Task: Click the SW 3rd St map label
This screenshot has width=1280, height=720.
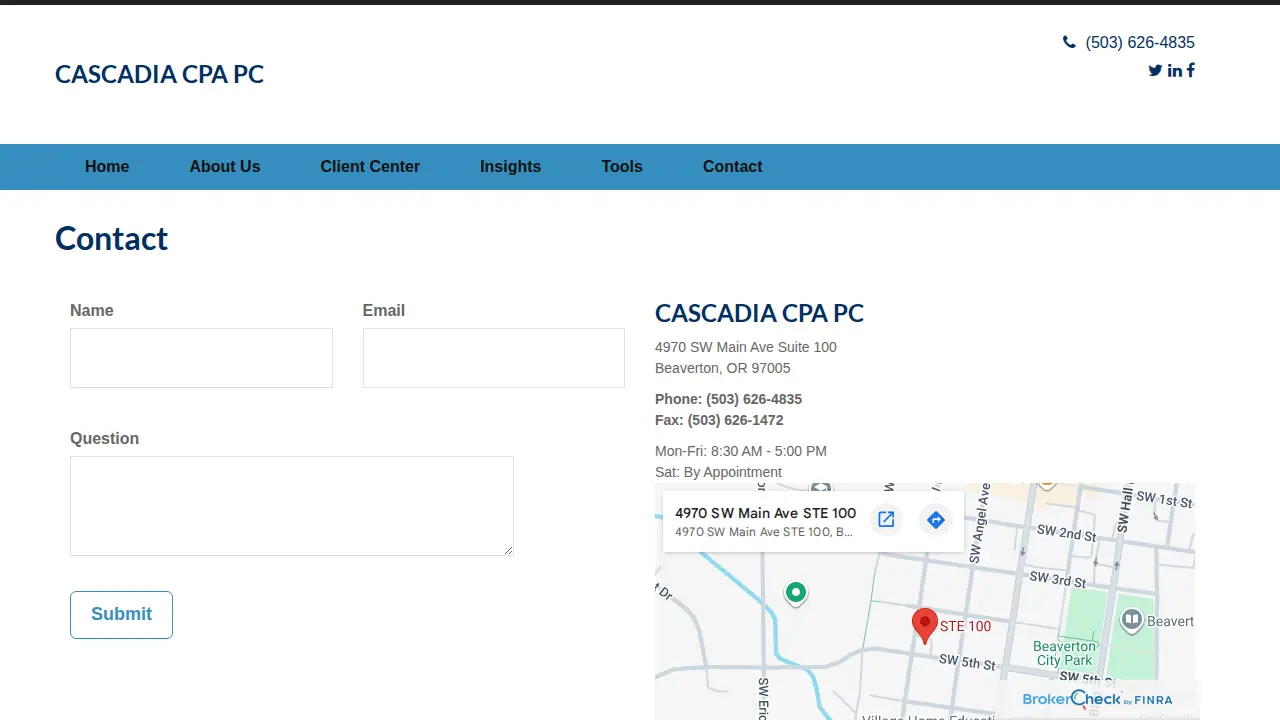Action: click(x=1057, y=579)
